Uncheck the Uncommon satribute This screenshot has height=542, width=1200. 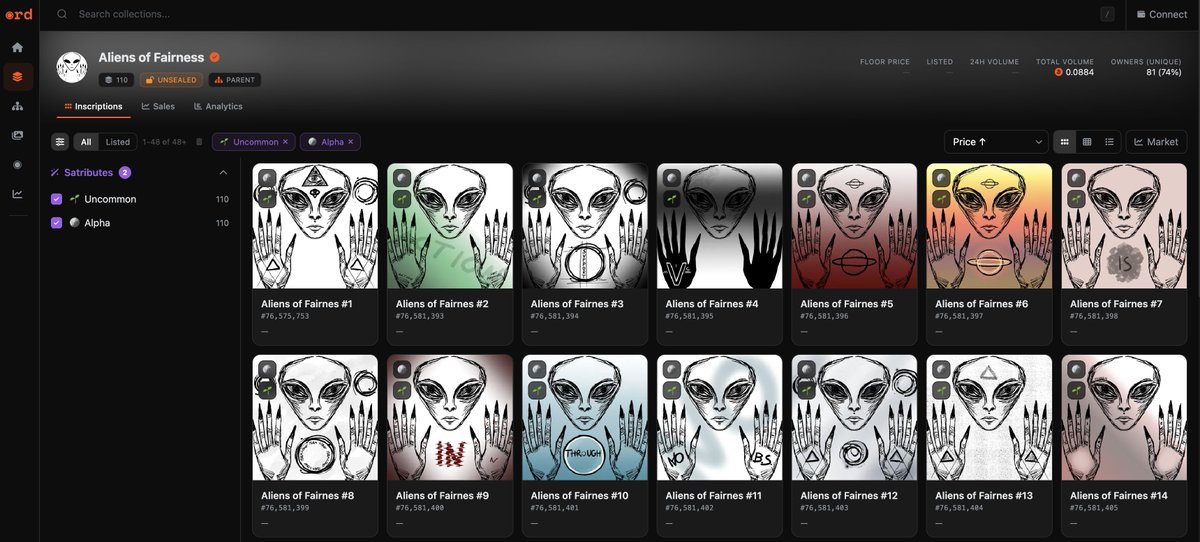(x=57, y=199)
